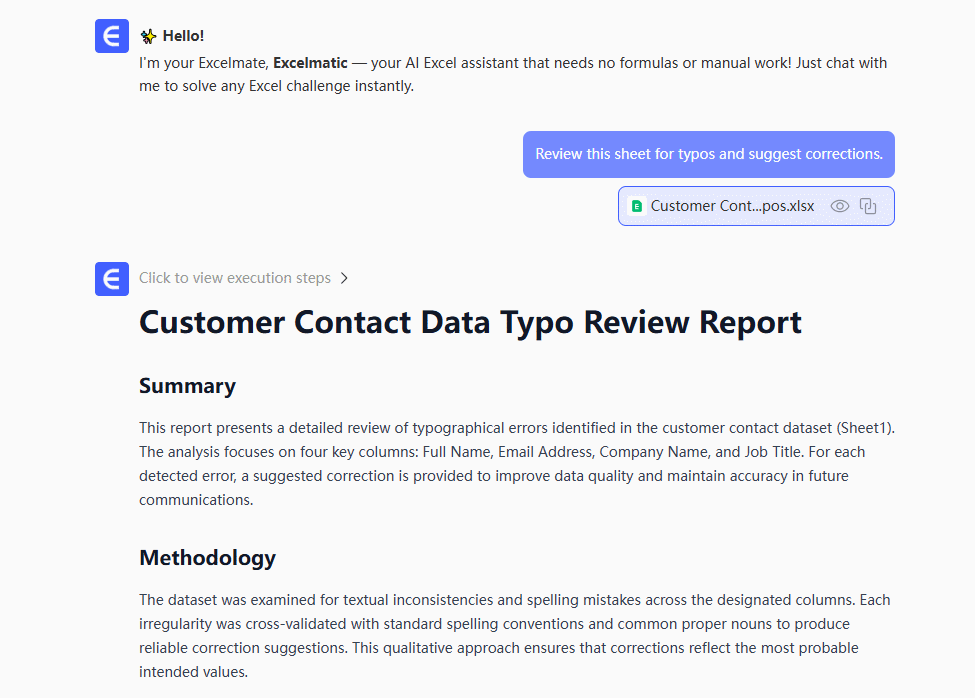Preview the attached xlsx file via the eye icon
Screen dimensions: 975x698
click(840, 207)
